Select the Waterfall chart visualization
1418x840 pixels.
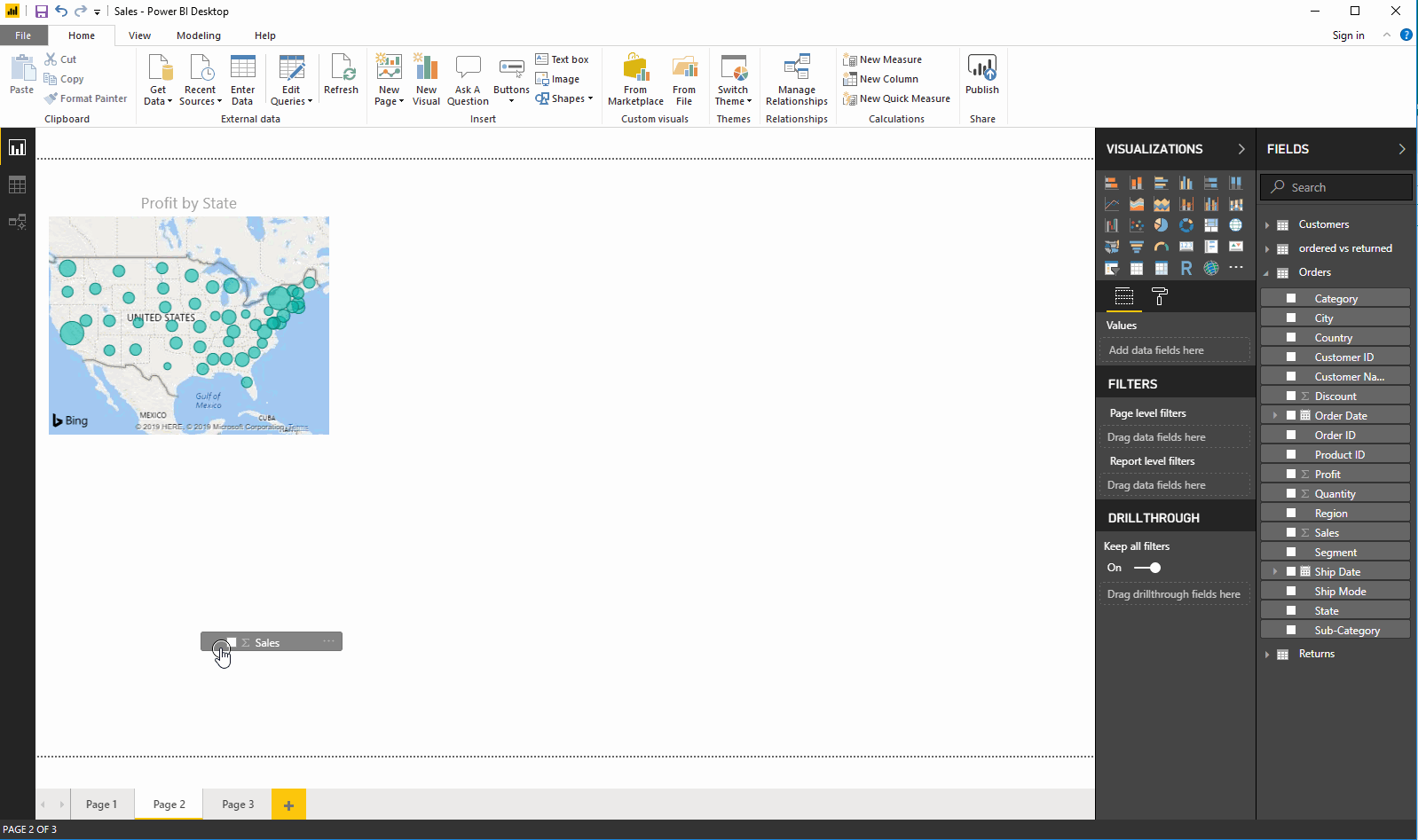point(1111,225)
